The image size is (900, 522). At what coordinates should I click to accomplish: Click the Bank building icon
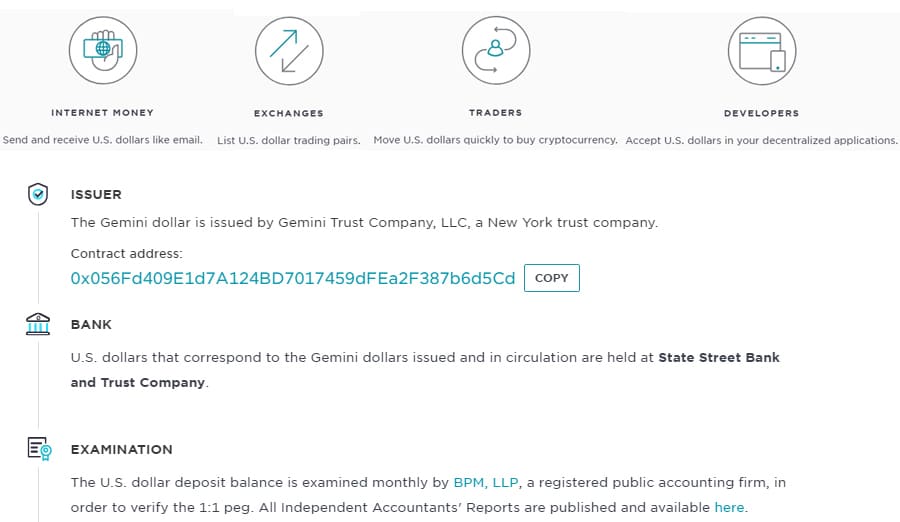click(x=38, y=325)
